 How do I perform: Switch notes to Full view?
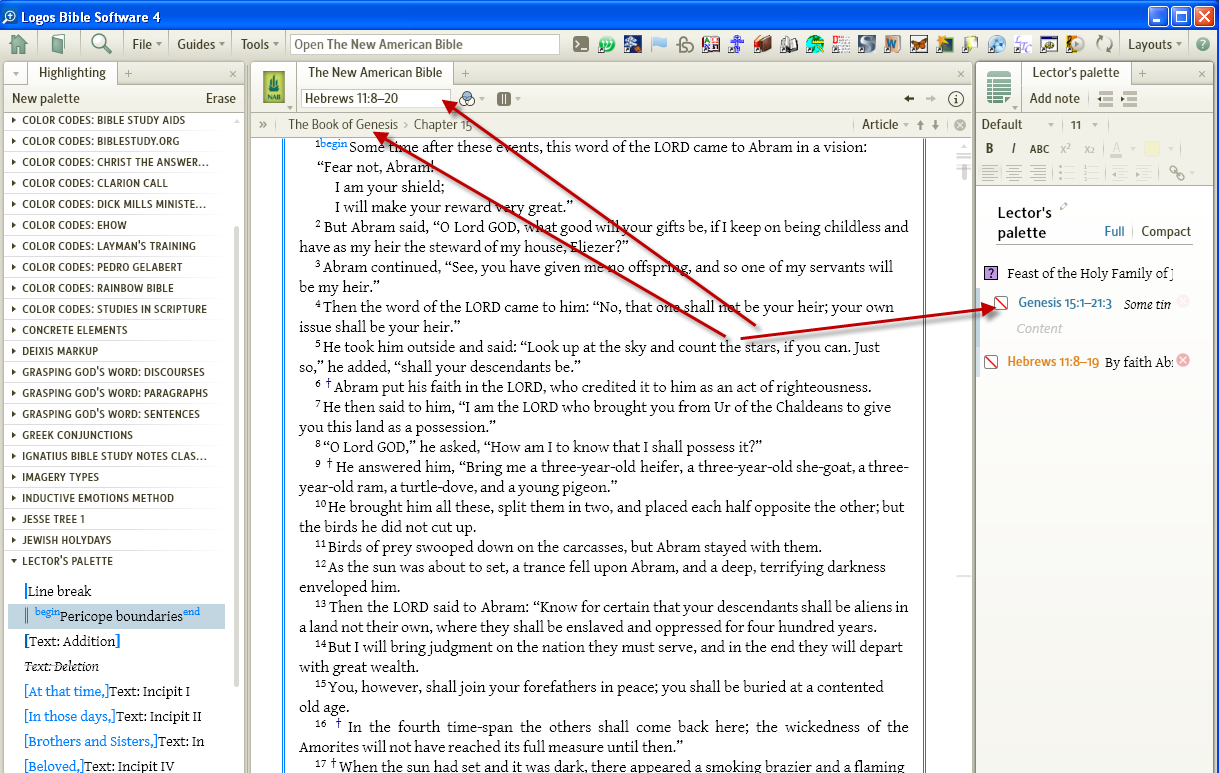(x=1114, y=231)
